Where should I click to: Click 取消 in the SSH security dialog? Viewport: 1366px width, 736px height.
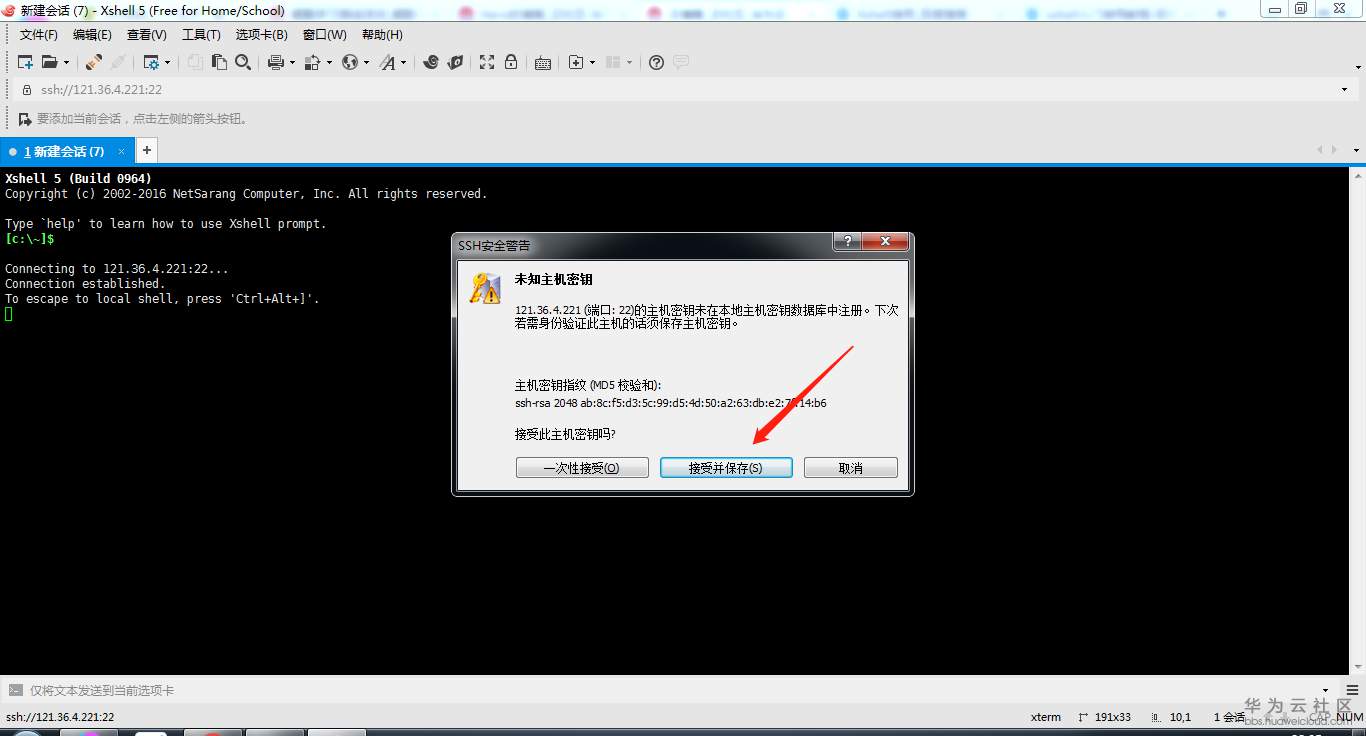click(x=851, y=468)
